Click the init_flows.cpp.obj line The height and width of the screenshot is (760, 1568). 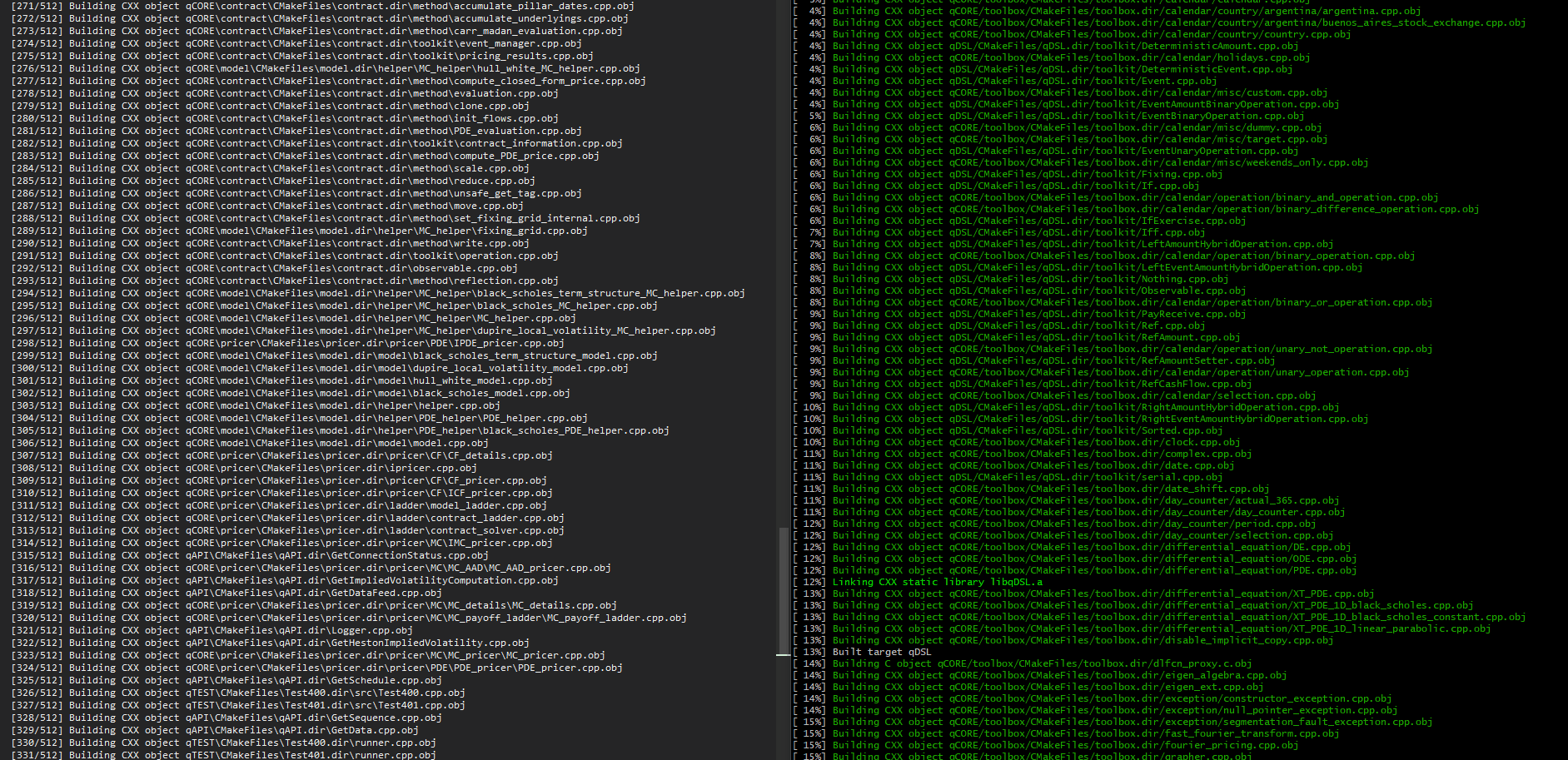pos(285,118)
